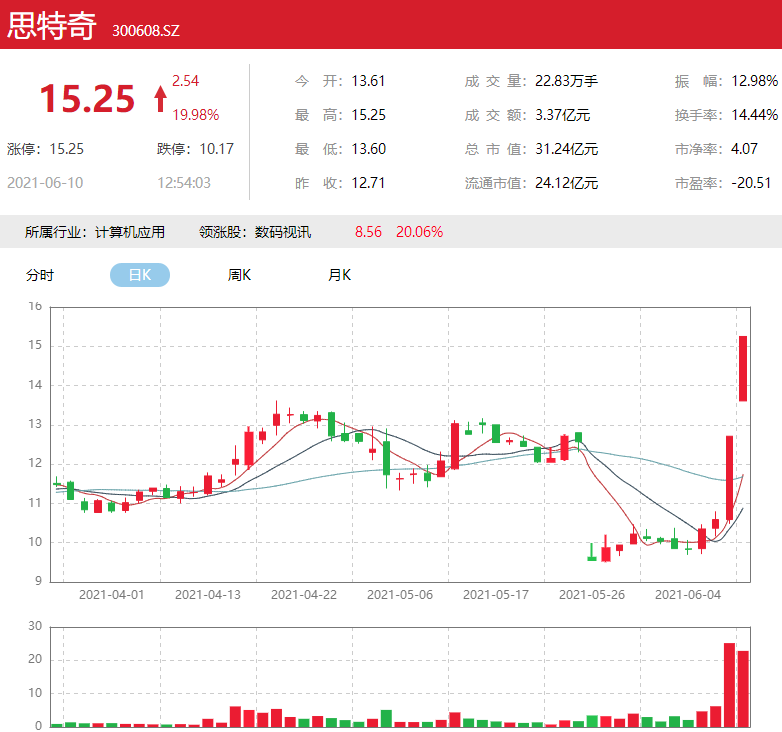This screenshot has width=782, height=732.
Task: Click the 振幅 value 12.98%
Action: click(x=755, y=81)
